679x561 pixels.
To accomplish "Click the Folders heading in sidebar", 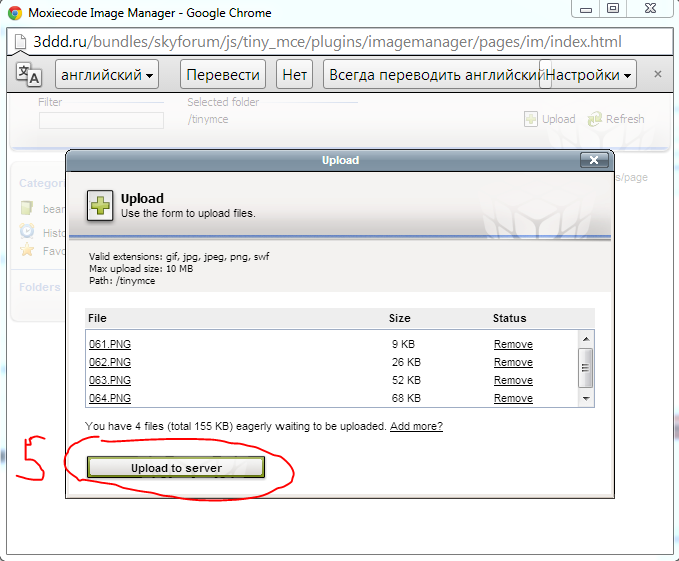I will point(39,287).
